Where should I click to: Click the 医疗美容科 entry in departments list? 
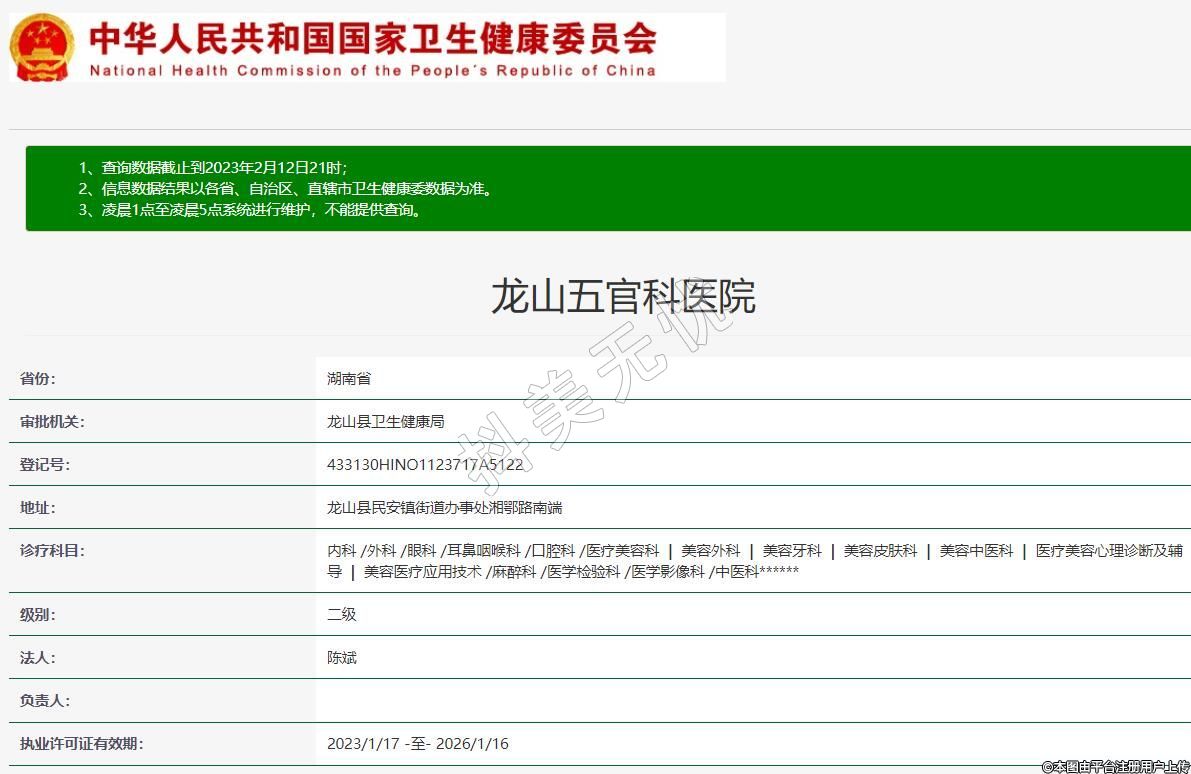click(623, 551)
